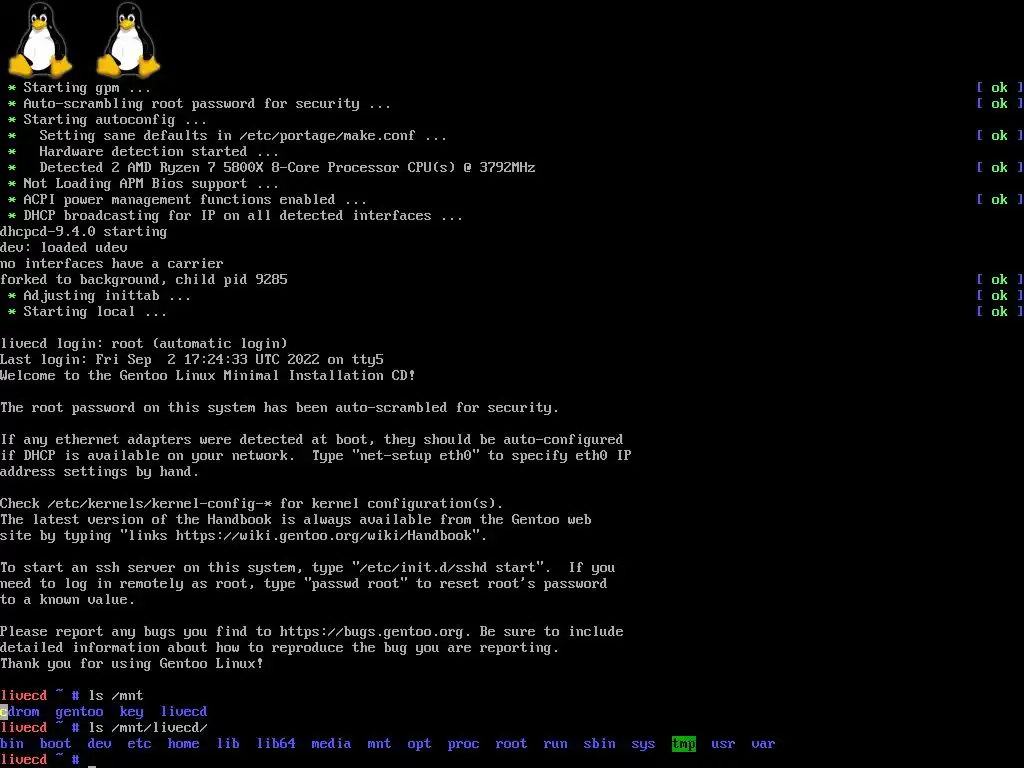Click the 'proc' directory entry

pyautogui.click(x=463, y=743)
